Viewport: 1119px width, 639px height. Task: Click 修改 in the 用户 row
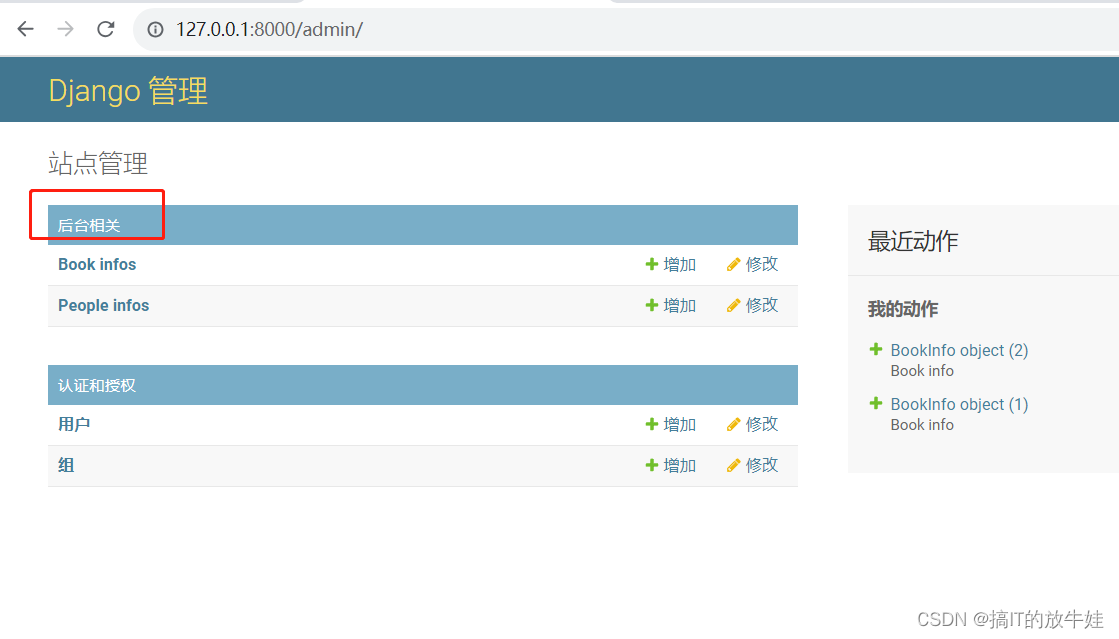(752, 424)
